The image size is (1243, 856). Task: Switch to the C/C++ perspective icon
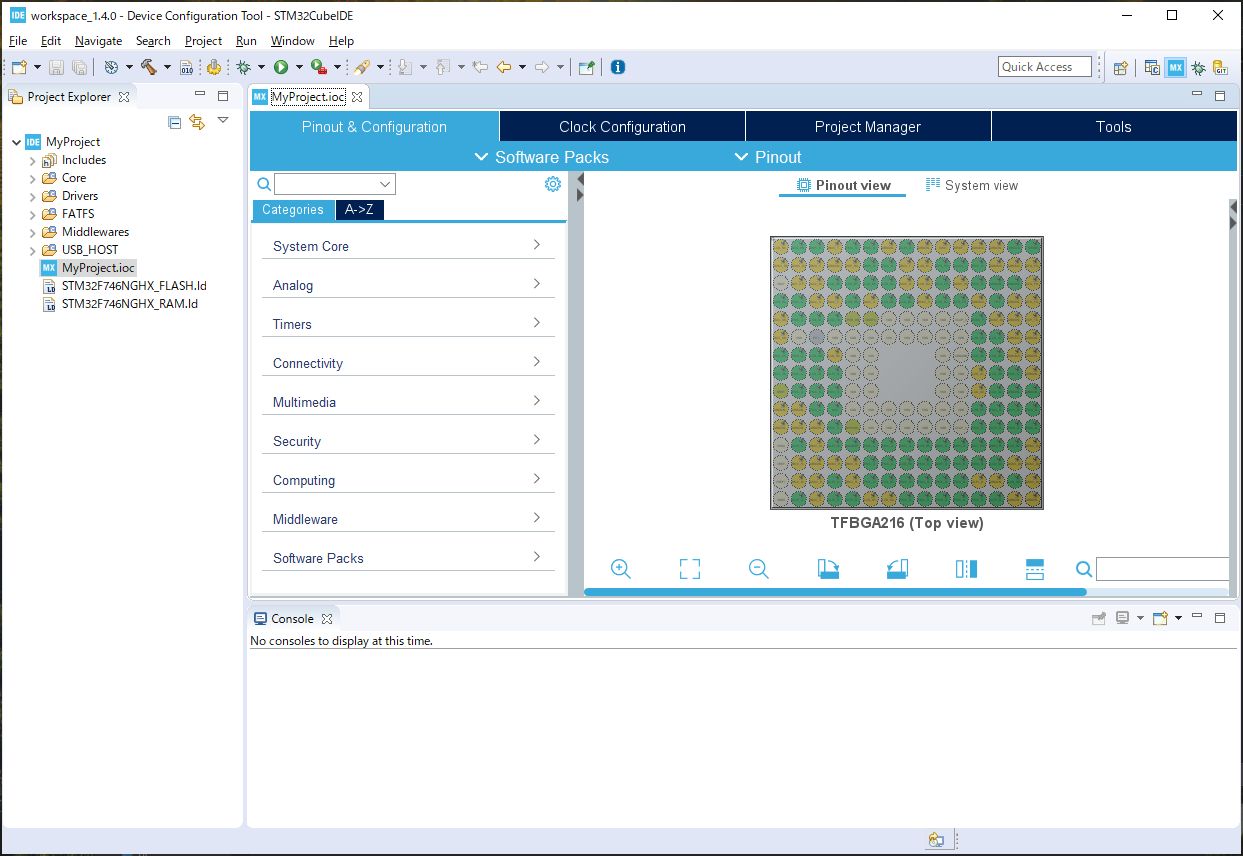1153,67
